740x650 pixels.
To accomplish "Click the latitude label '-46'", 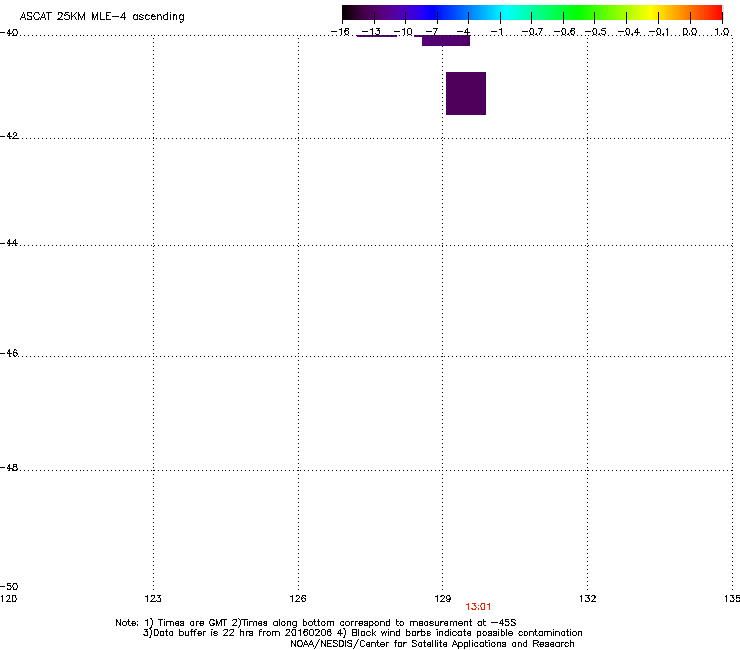I will tap(9, 353).
